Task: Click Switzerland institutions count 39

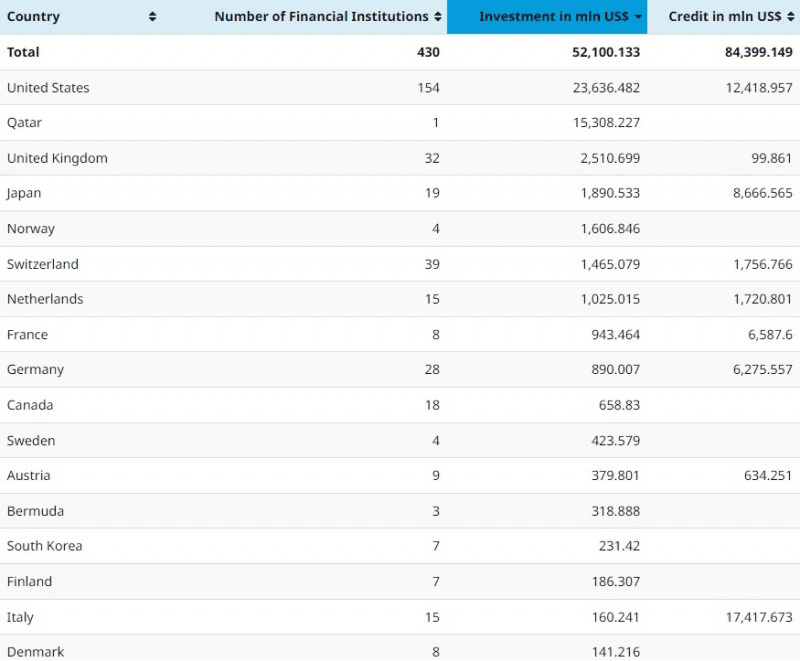Action: (432, 264)
